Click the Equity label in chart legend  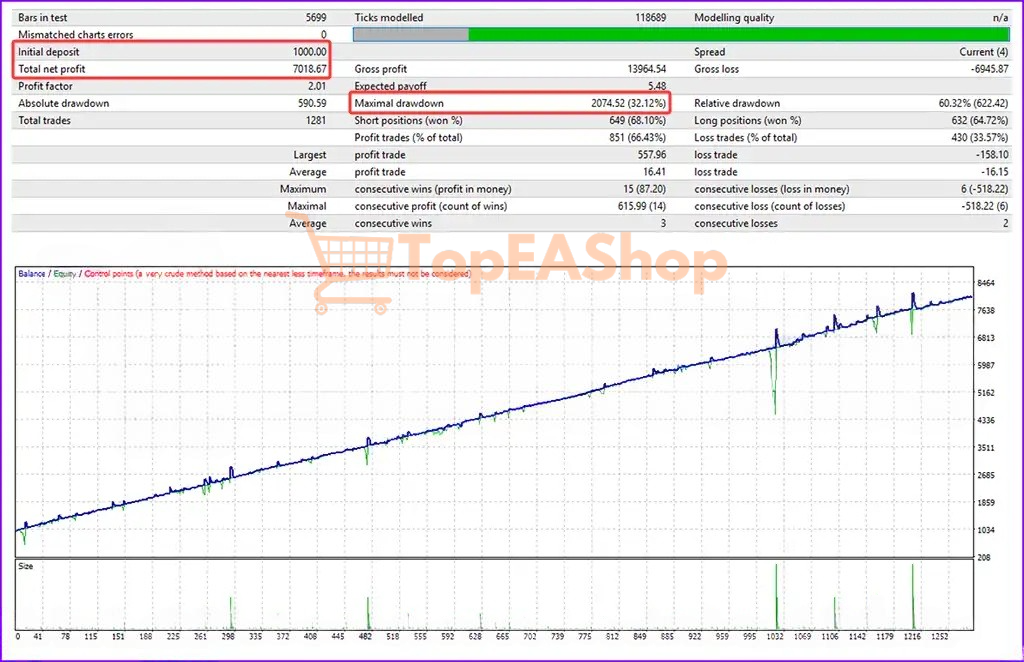coord(66,273)
